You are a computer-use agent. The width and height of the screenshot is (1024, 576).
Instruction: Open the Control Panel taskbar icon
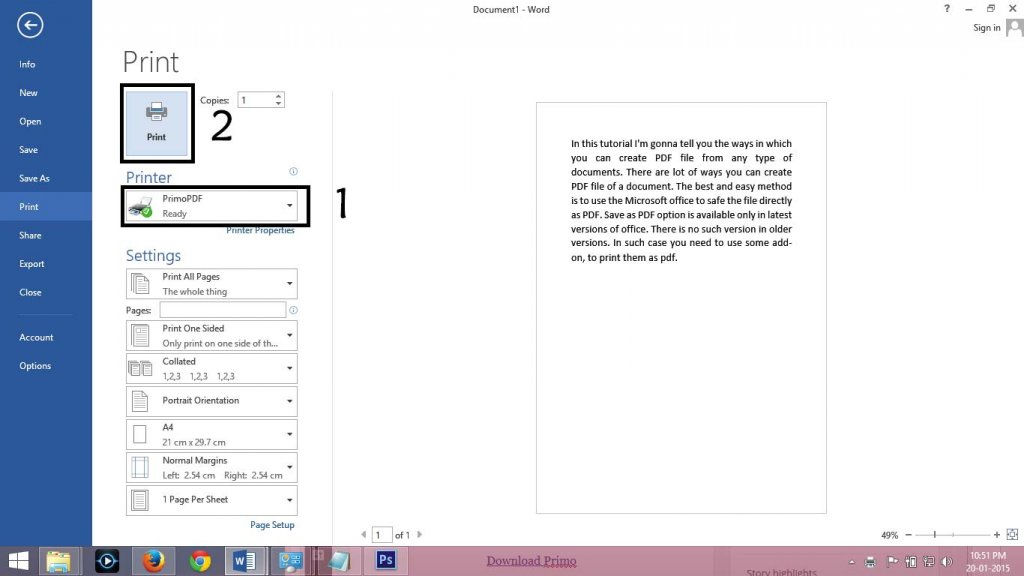290,561
